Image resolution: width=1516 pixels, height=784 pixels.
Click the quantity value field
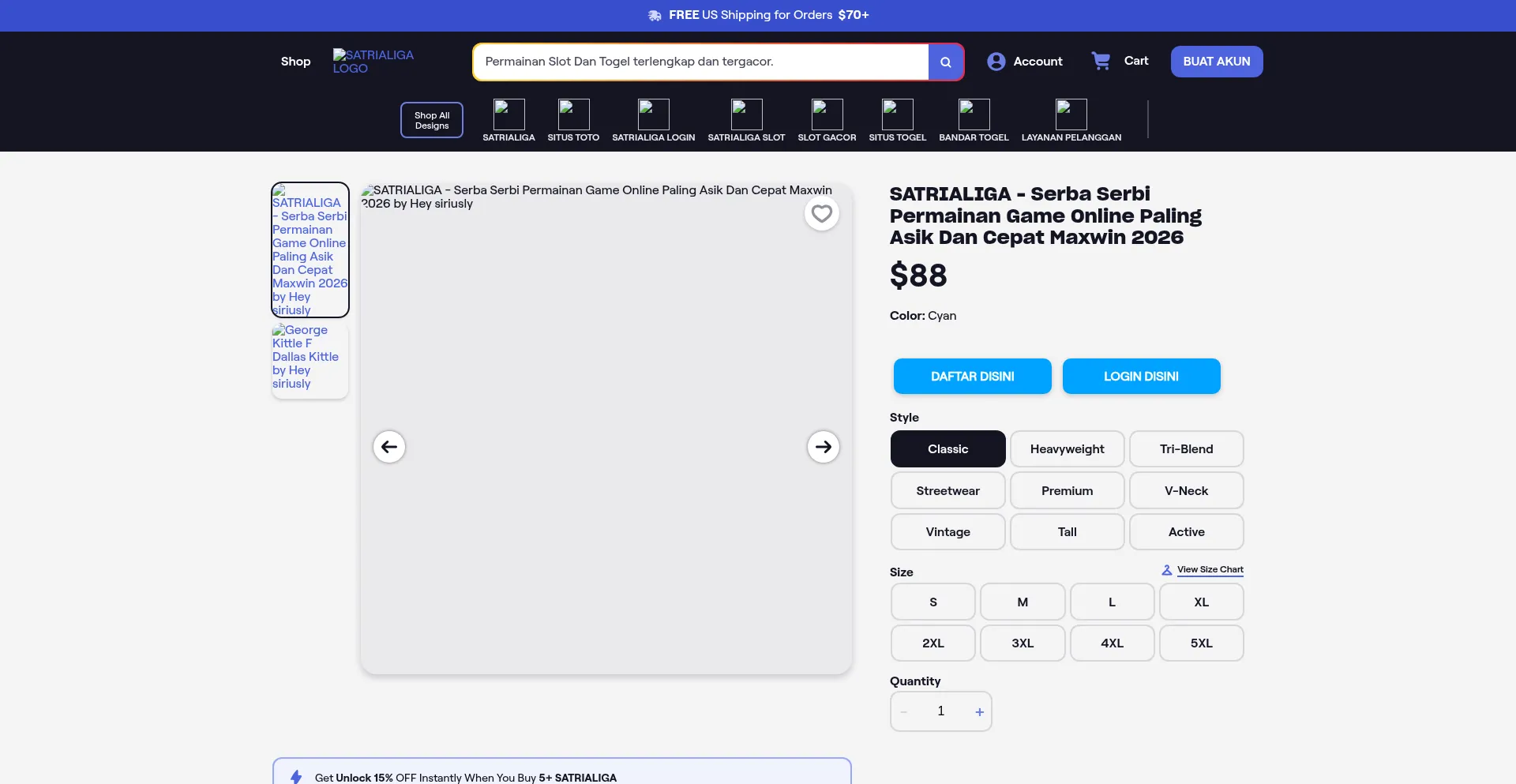(941, 711)
